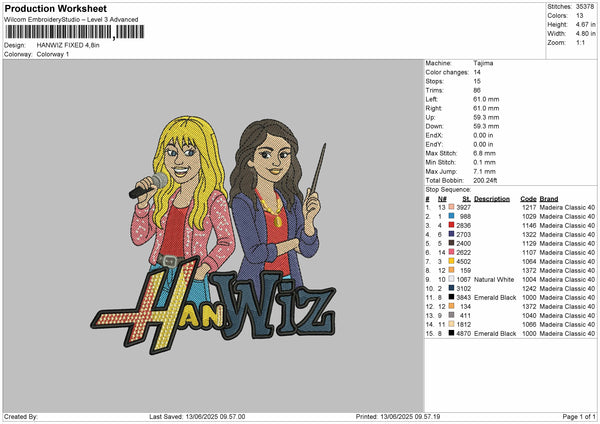Click the 'Created By:' footer label
Screen dimensions: 600x424
21,416
